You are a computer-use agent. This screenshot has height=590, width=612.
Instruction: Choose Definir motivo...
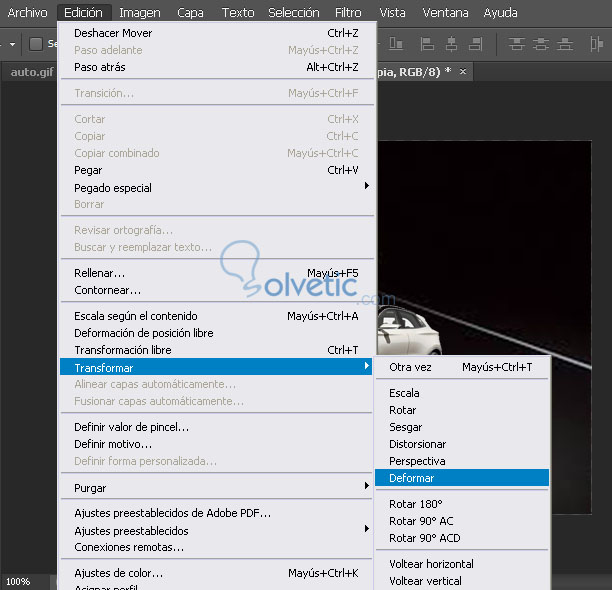coord(217,444)
